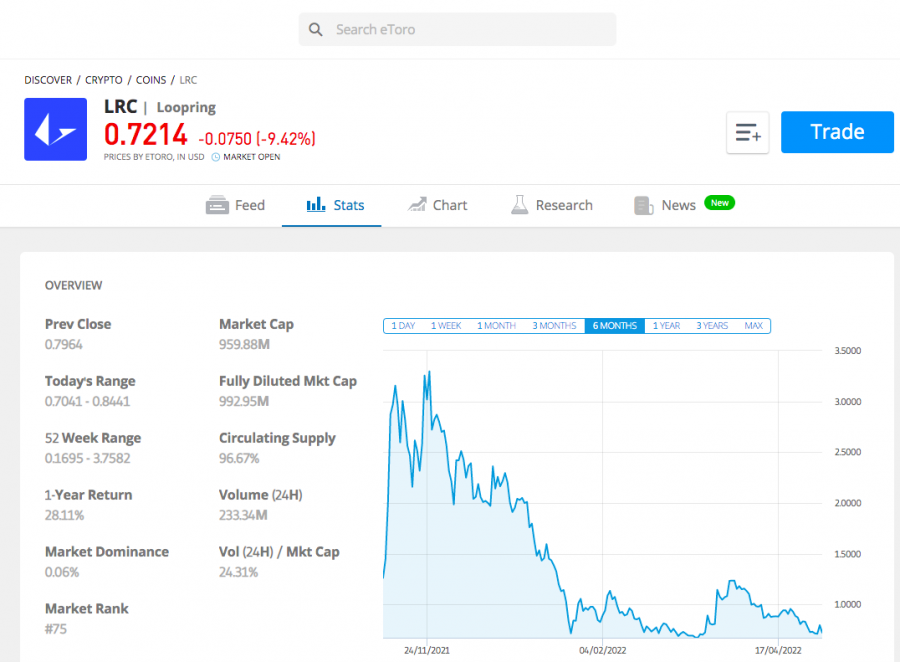Click the OVERVIEW heading

coord(73,285)
